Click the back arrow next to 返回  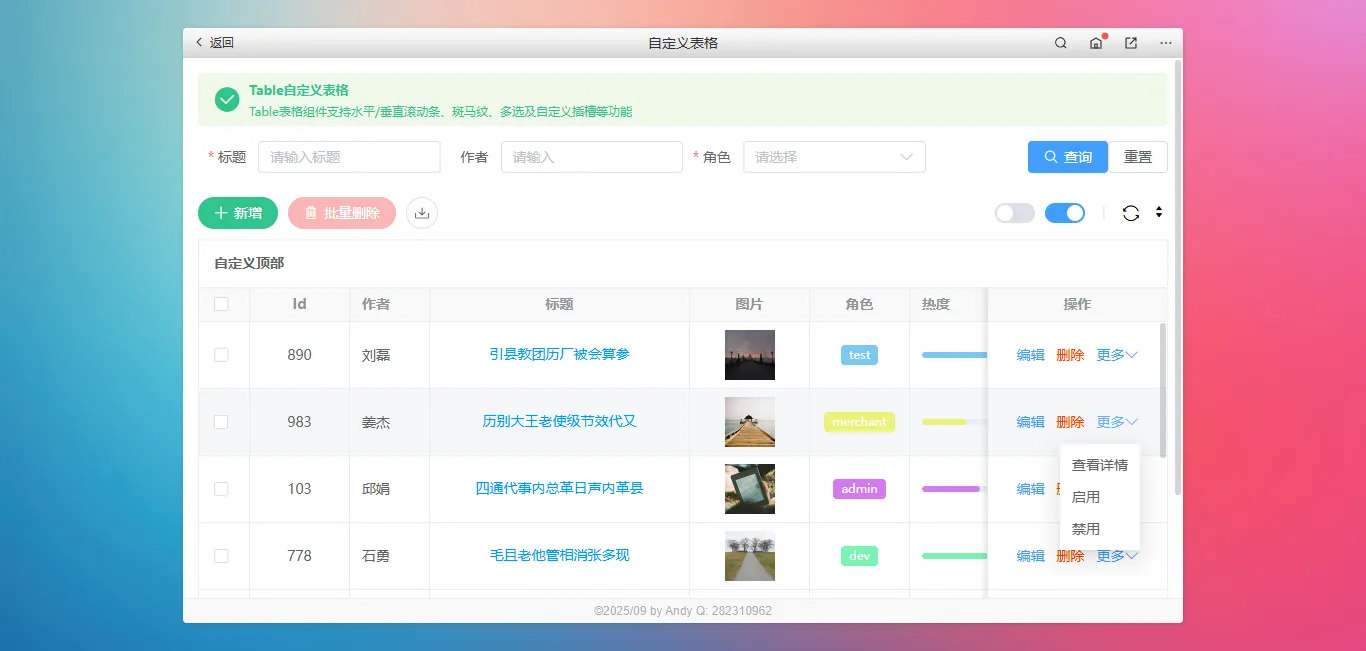198,42
